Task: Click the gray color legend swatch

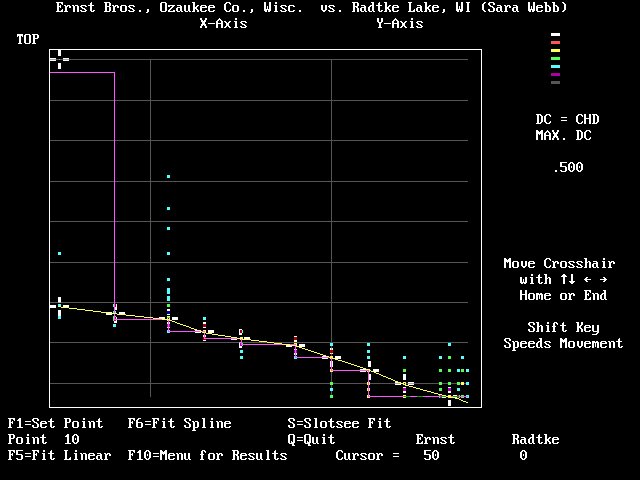Action: pyautogui.click(x=556, y=82)
